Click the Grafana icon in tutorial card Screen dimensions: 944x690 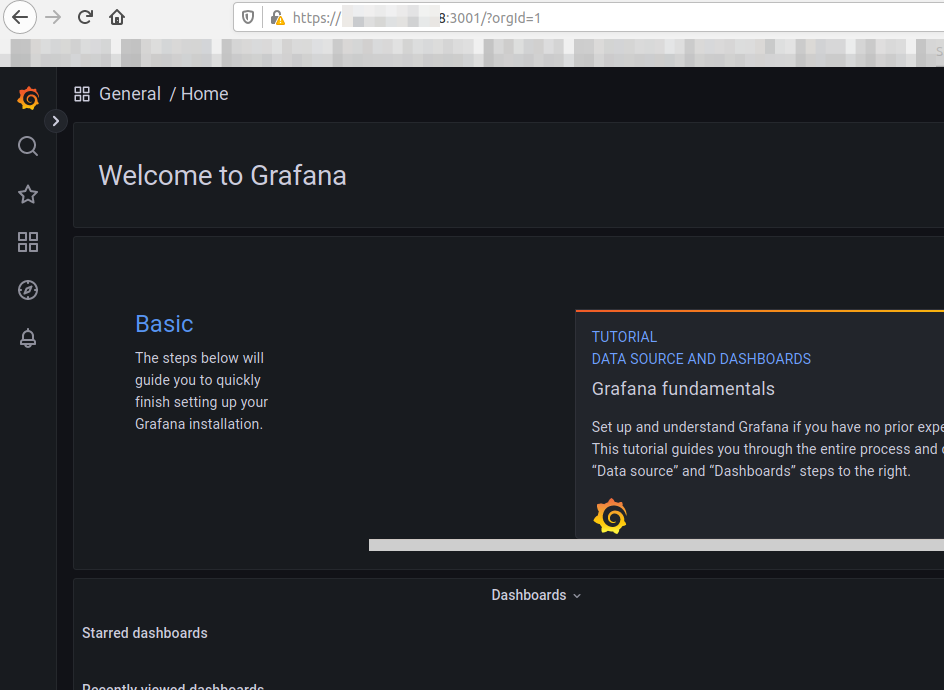610,517
